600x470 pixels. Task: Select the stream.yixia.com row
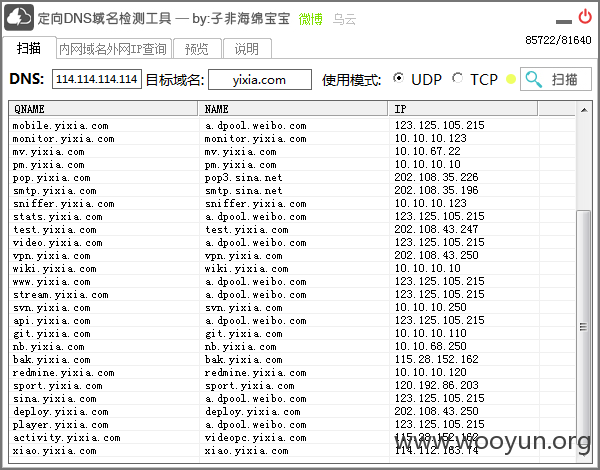coord(292,295)
